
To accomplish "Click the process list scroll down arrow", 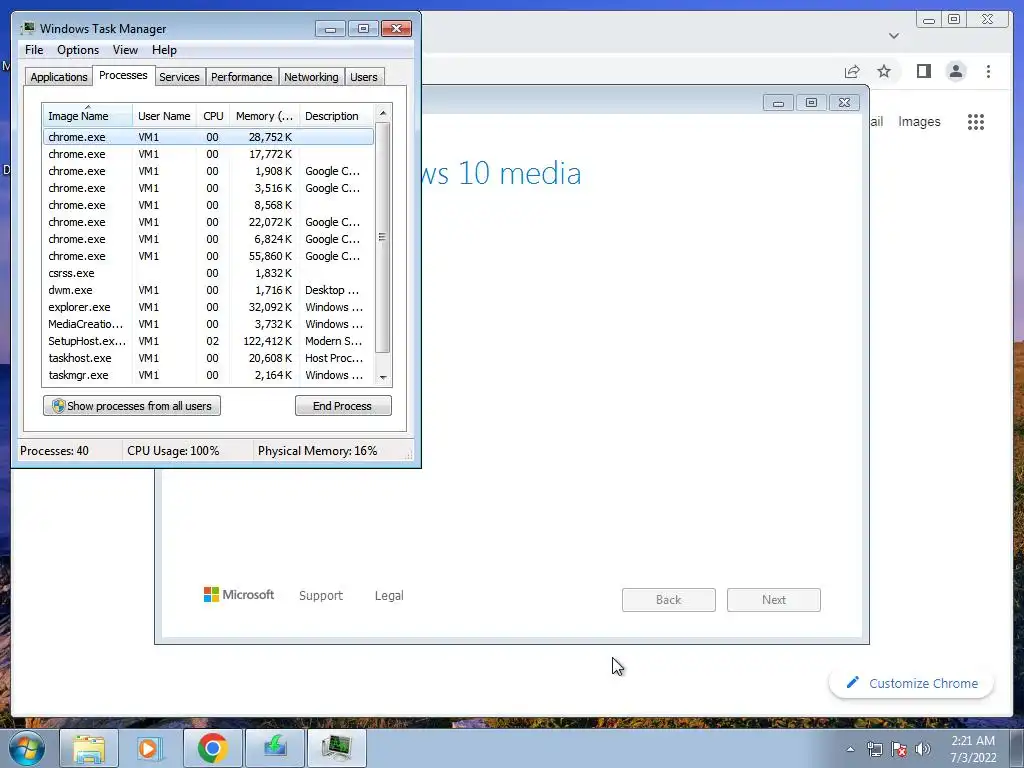I will 383,377.
